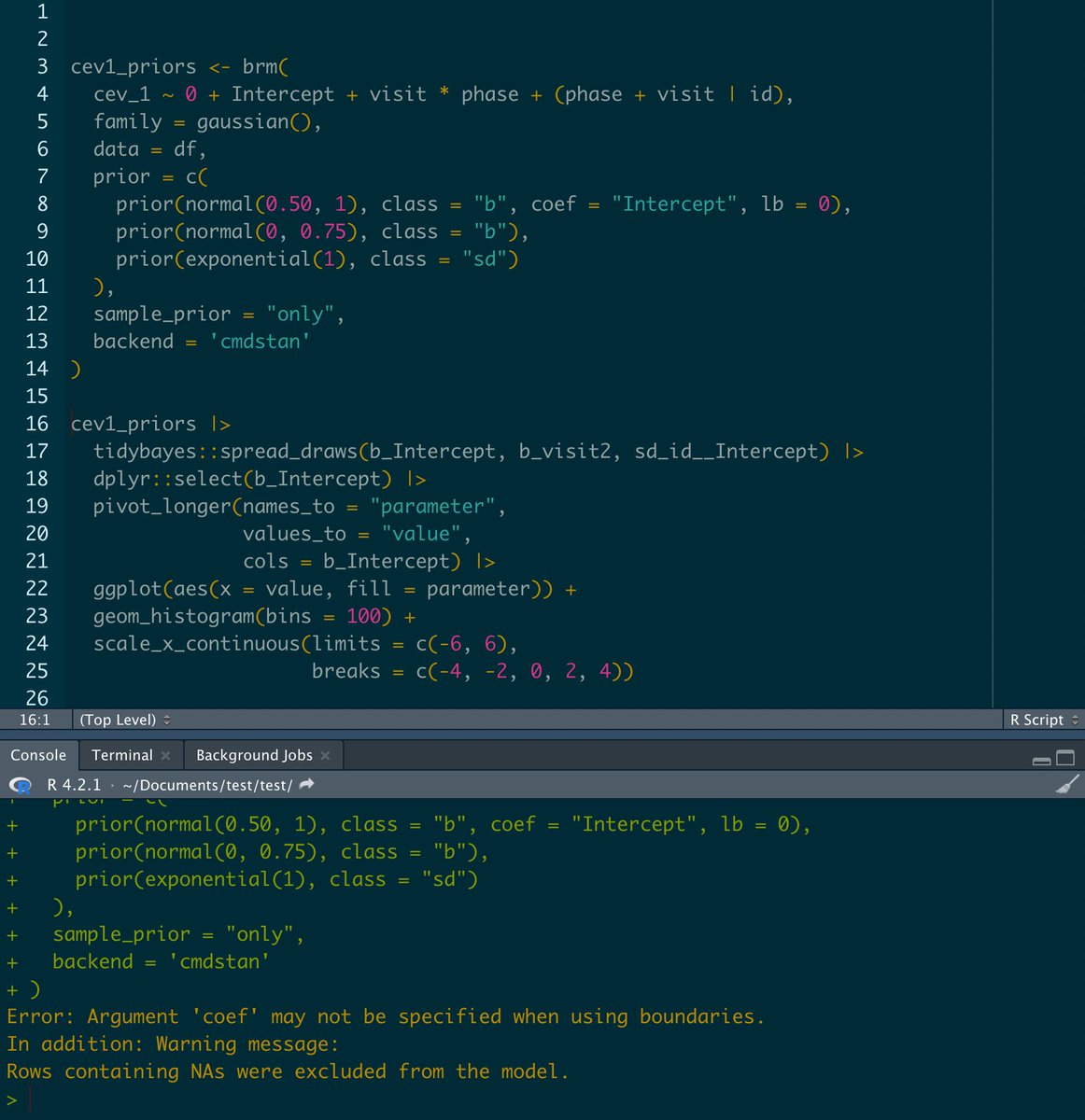Place cursor on 'cev1_priors <- brm(' line
Image resolution: width=1085 pixels, height=1120 pixels.
pyautogui.click(x=180, y=66)
